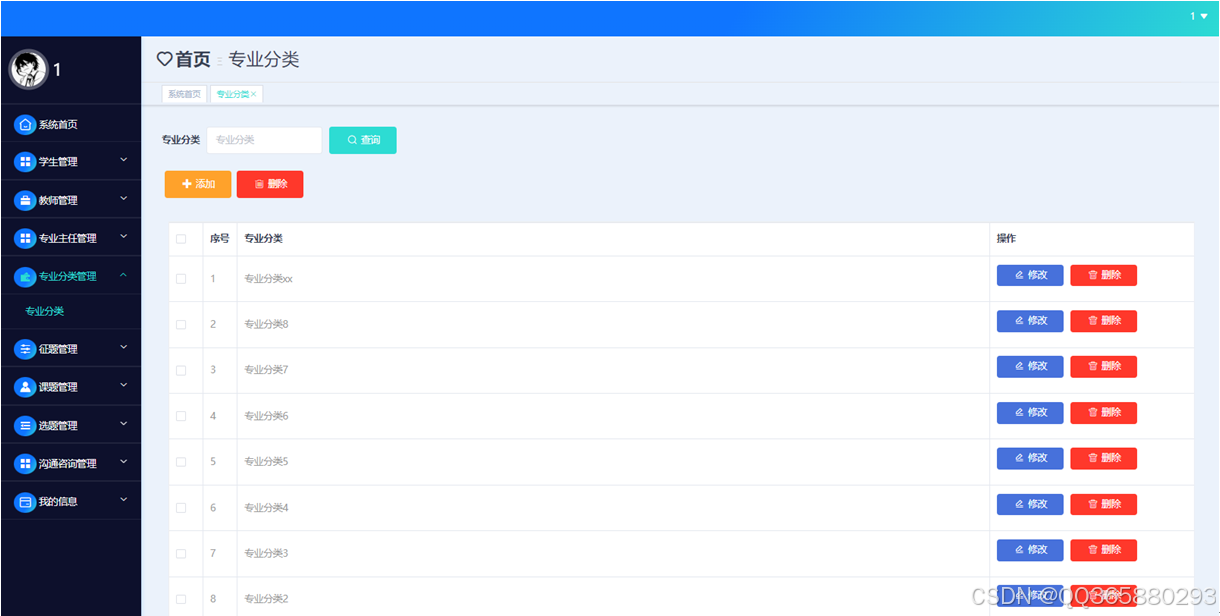The image size is (1220, 616).
Task: Click the 学生管理 grid icon
Action: pyautogui.click(x=25, y=162)
